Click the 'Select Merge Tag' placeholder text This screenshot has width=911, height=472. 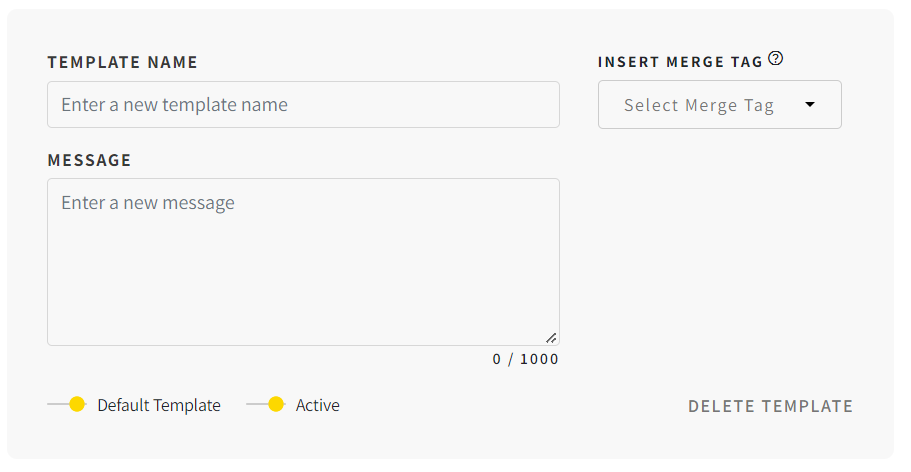(x=699, y=105)
